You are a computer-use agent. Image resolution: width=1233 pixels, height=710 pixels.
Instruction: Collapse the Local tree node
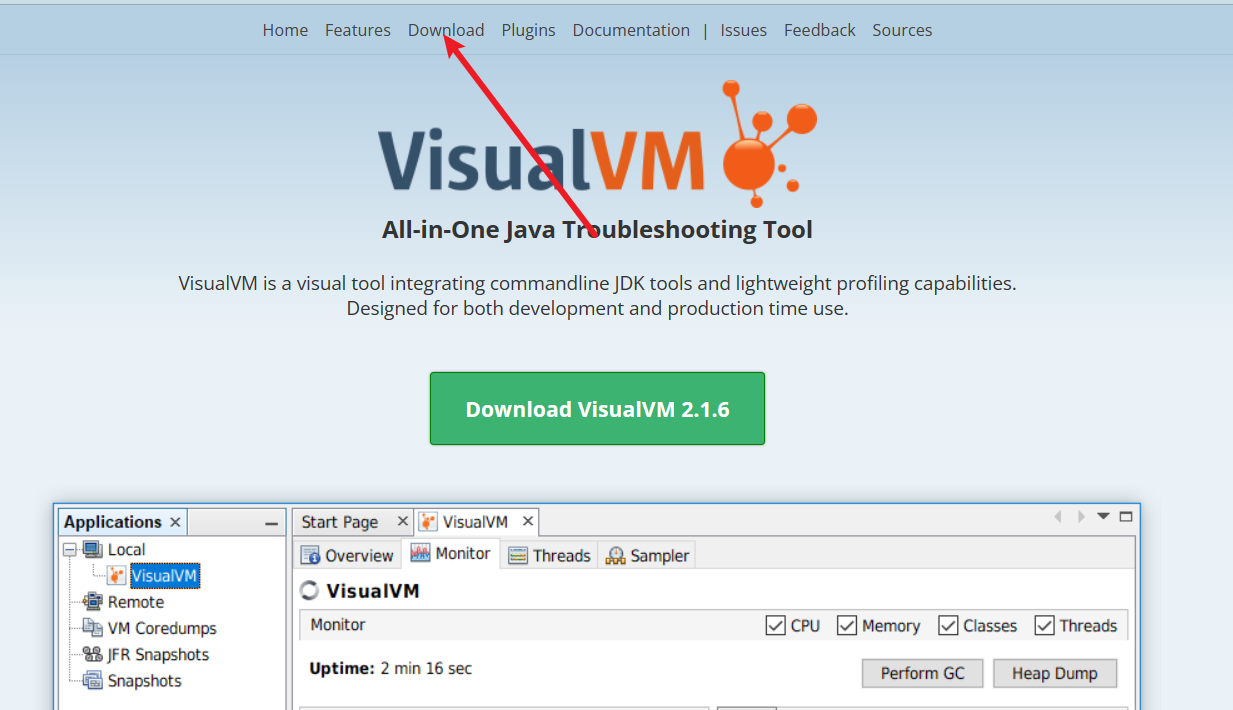click(69, 549)
